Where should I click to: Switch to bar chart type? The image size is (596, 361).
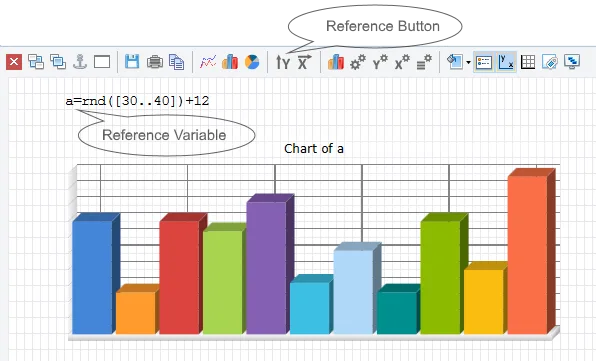click(x=230, y=62)
